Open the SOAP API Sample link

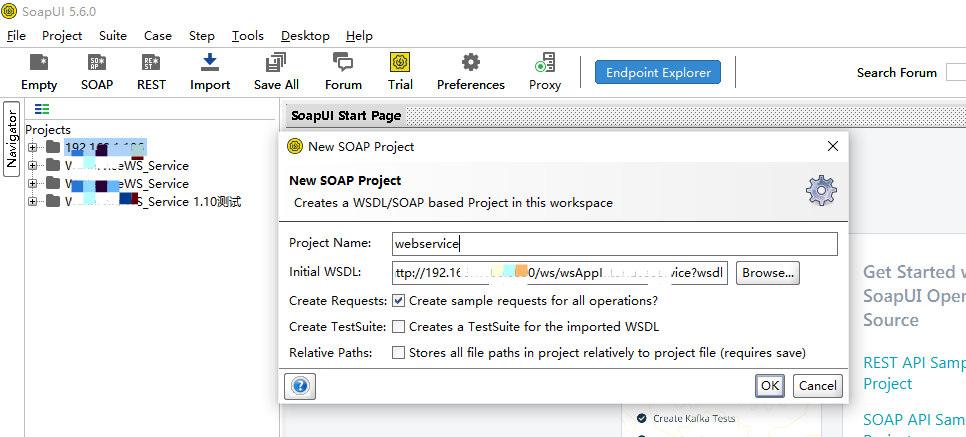click(x=914, y=420)
